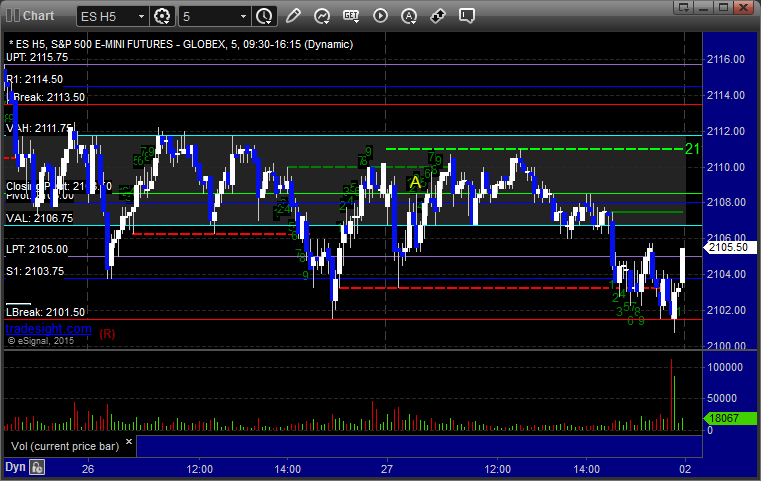Image resolution: width=761 pixels, height=481 pixels.
Task: Expand the interval 5 dropdown arrow
Action: click(x=244, y=17)
